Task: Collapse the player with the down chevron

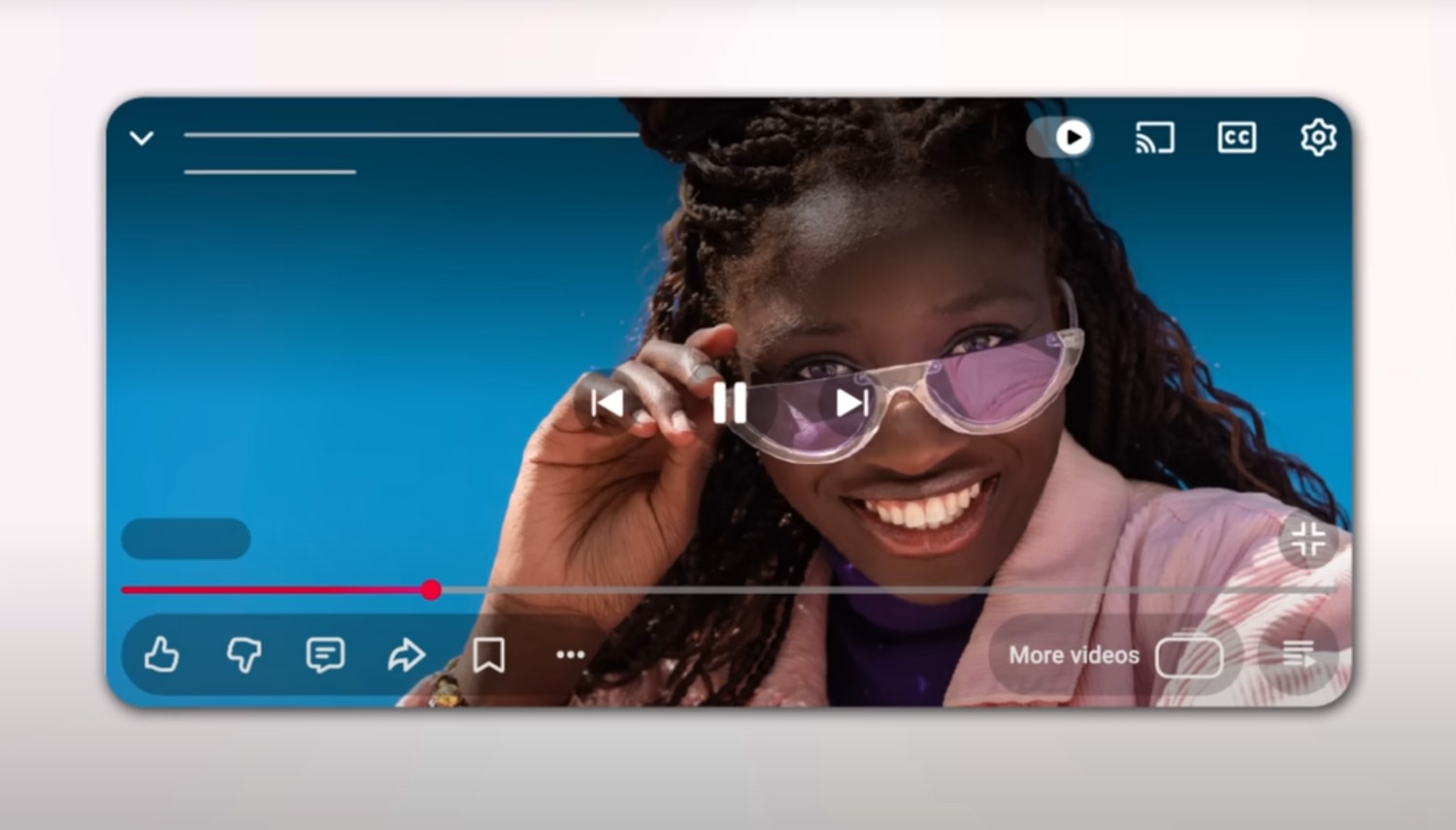Action: click(142, 138)
